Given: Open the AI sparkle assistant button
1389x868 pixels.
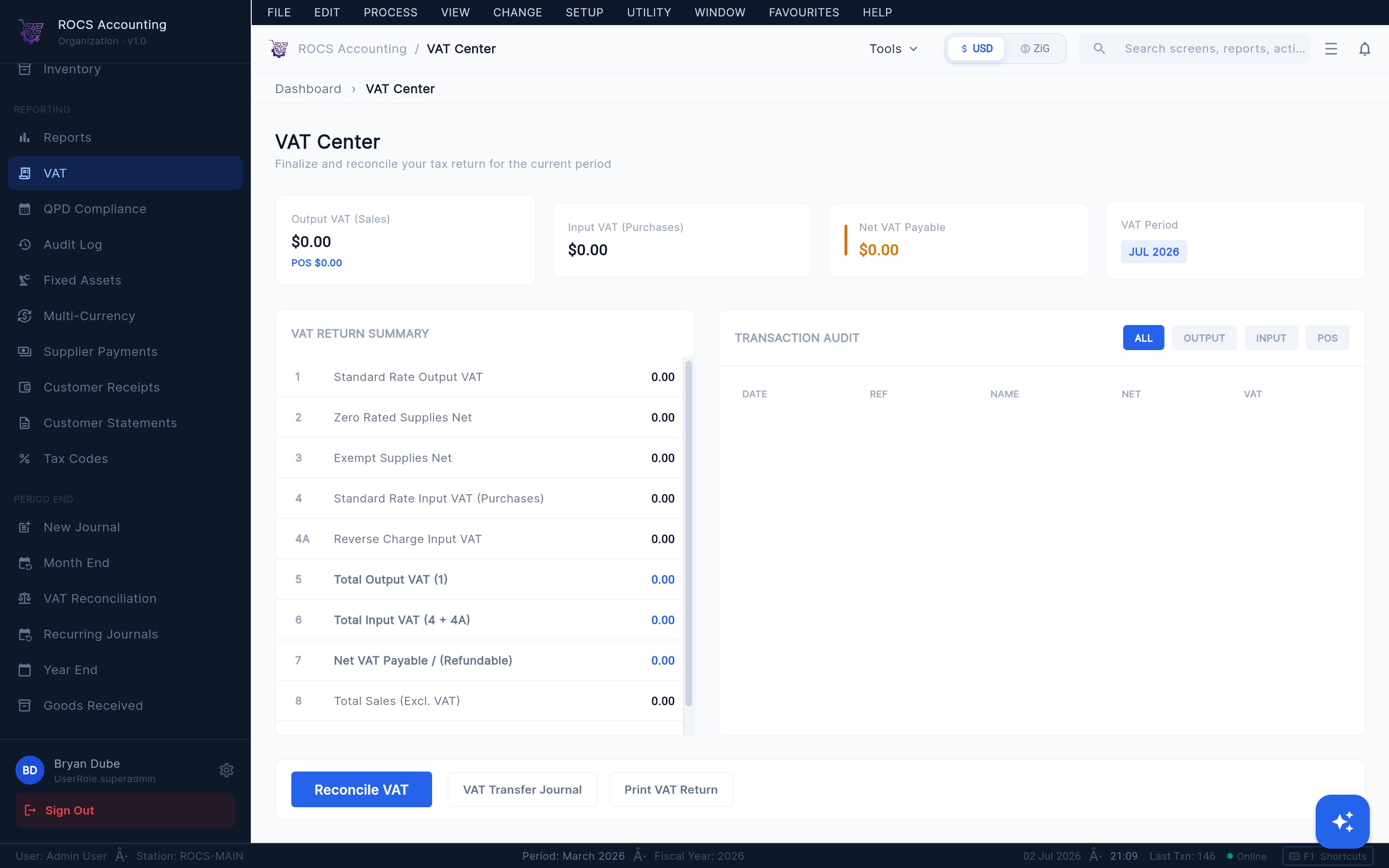Looking at the screenshot, I should 1343,822.
